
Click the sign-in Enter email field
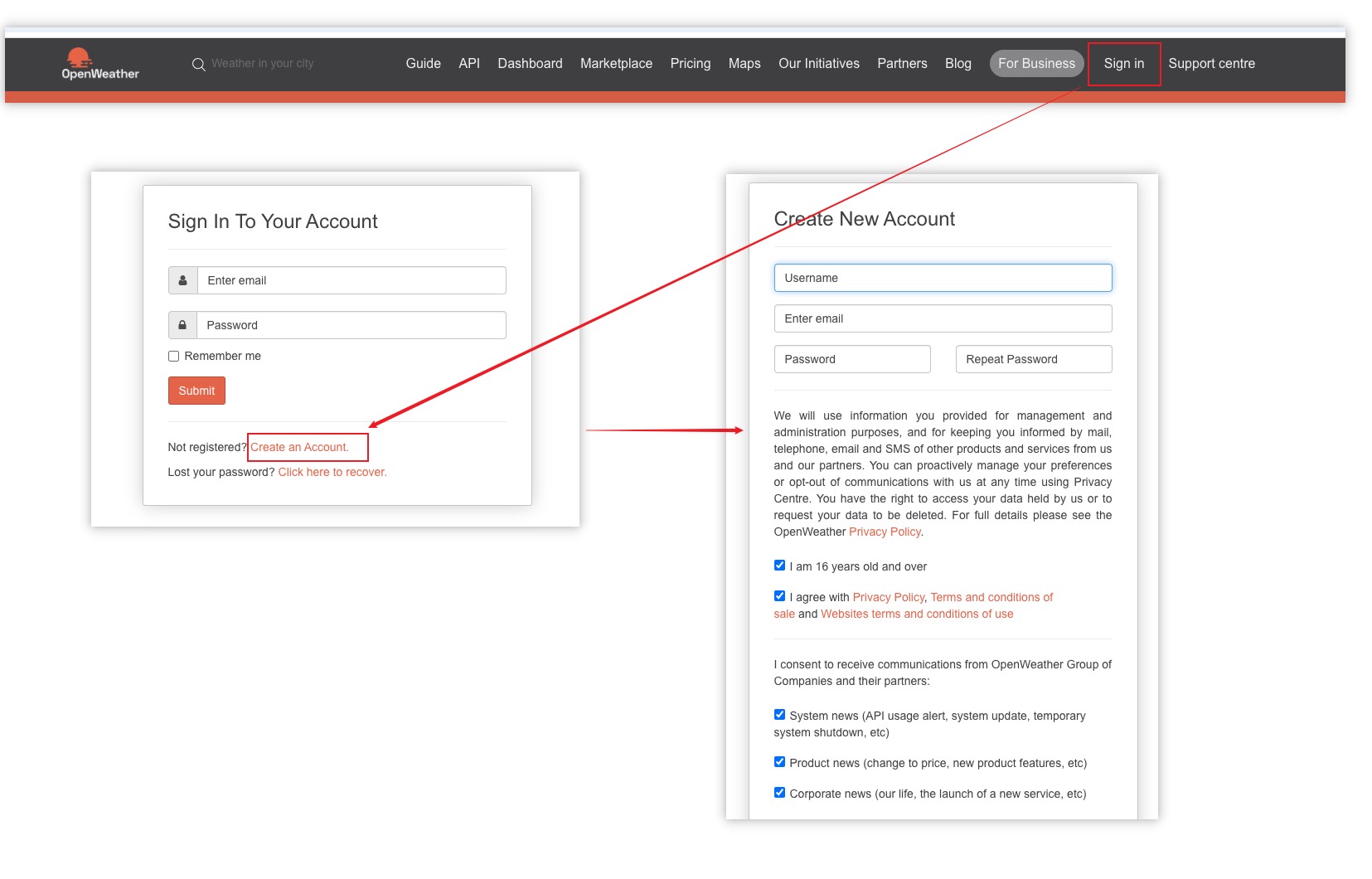pos(351,280)
